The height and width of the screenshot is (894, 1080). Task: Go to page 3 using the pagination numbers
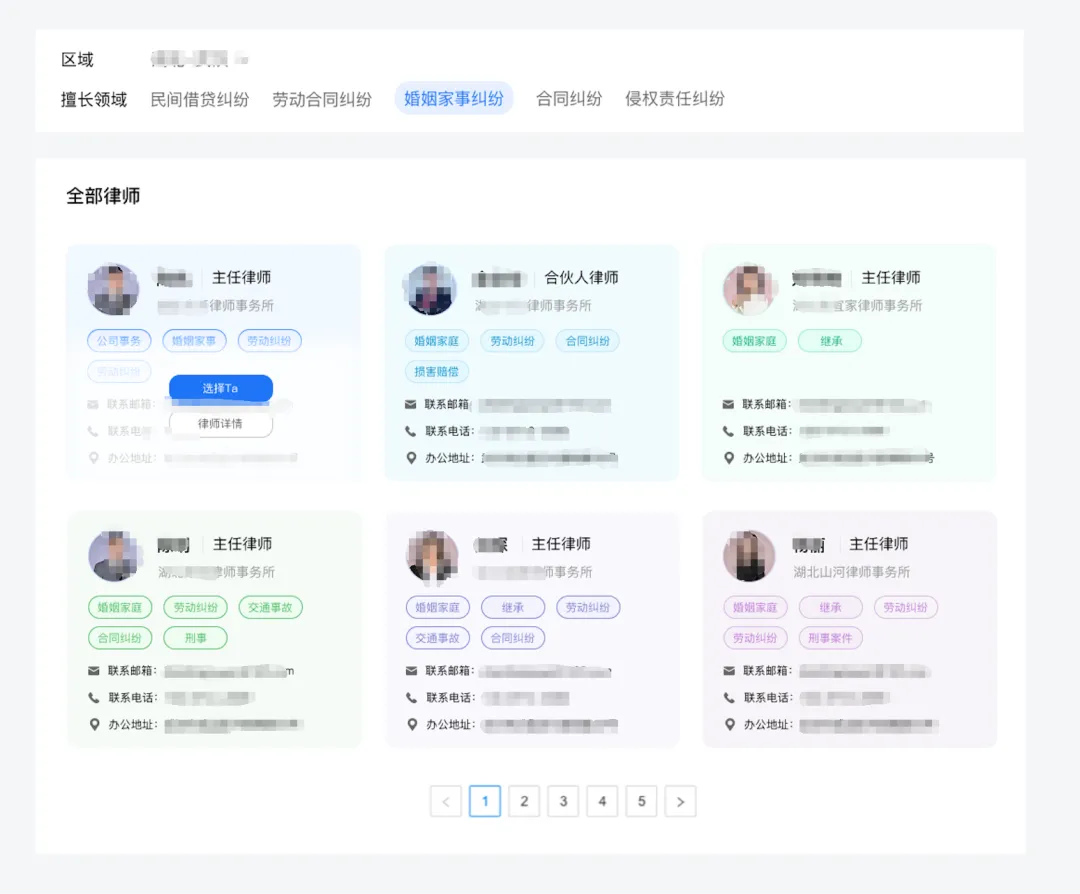(563, 801)
